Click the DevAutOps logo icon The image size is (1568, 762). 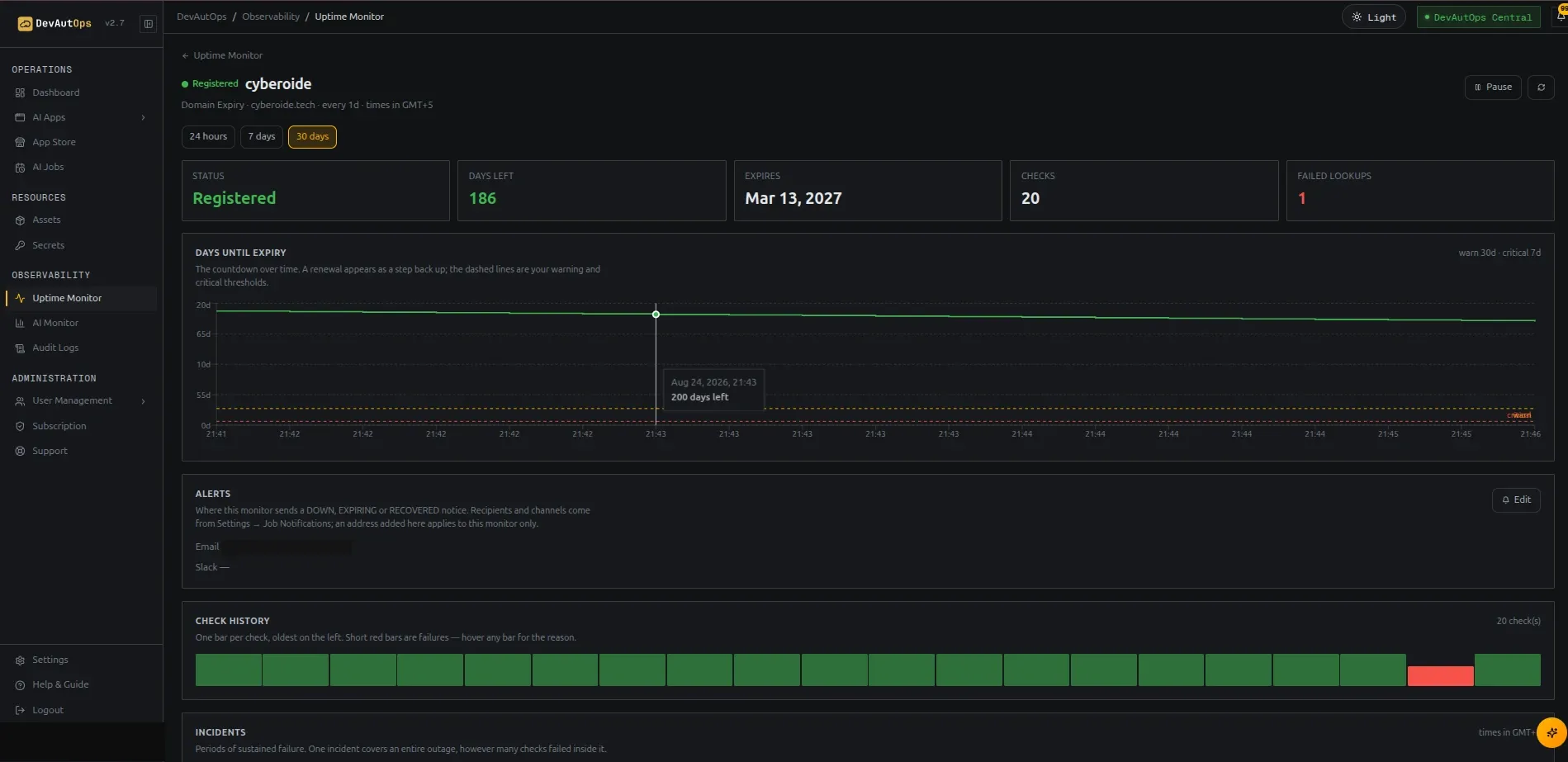pyautogui.click(x=25, y=24)
